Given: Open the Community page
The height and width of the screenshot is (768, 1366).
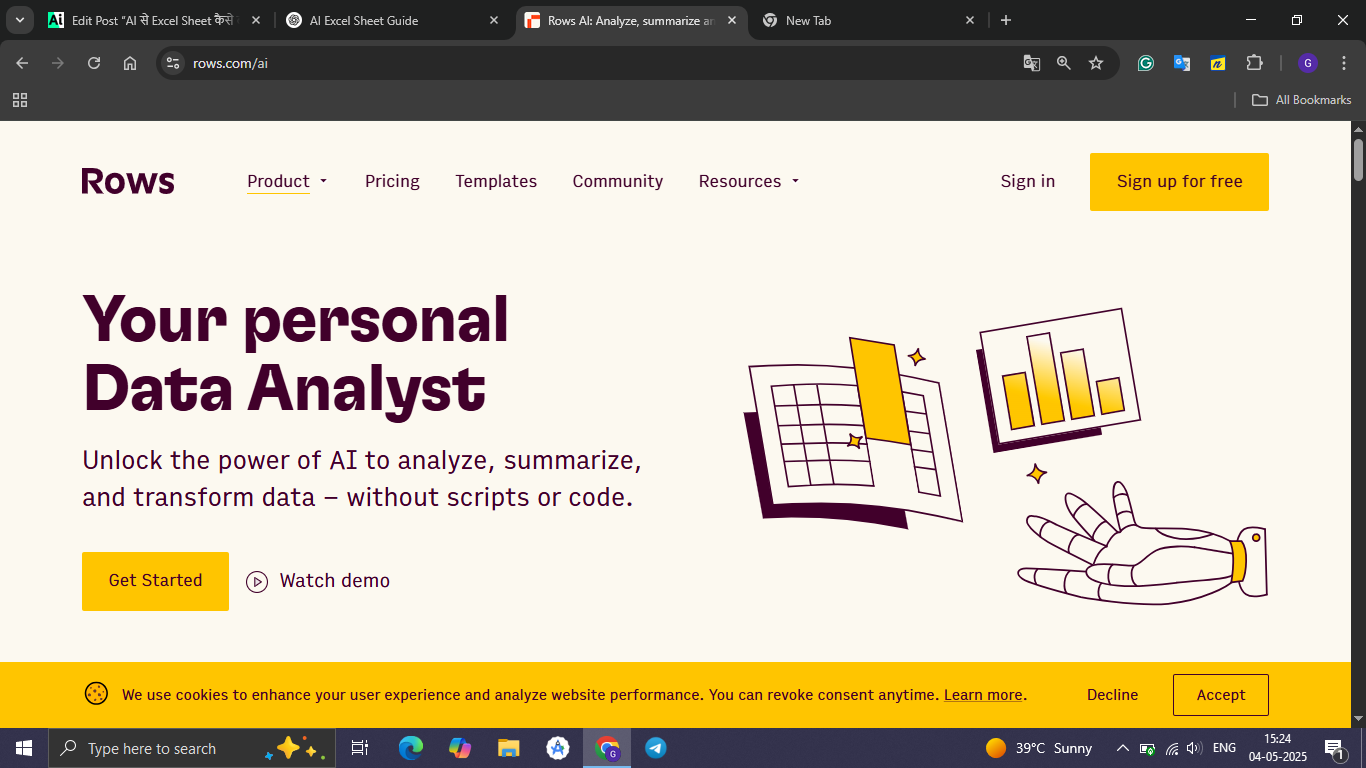Looking at the screenshot, I should 618,181.
